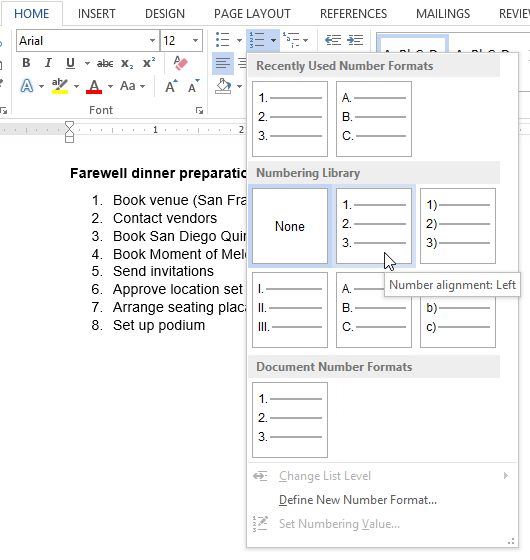Expand the Shading dropdown arrow

point(239,86)
